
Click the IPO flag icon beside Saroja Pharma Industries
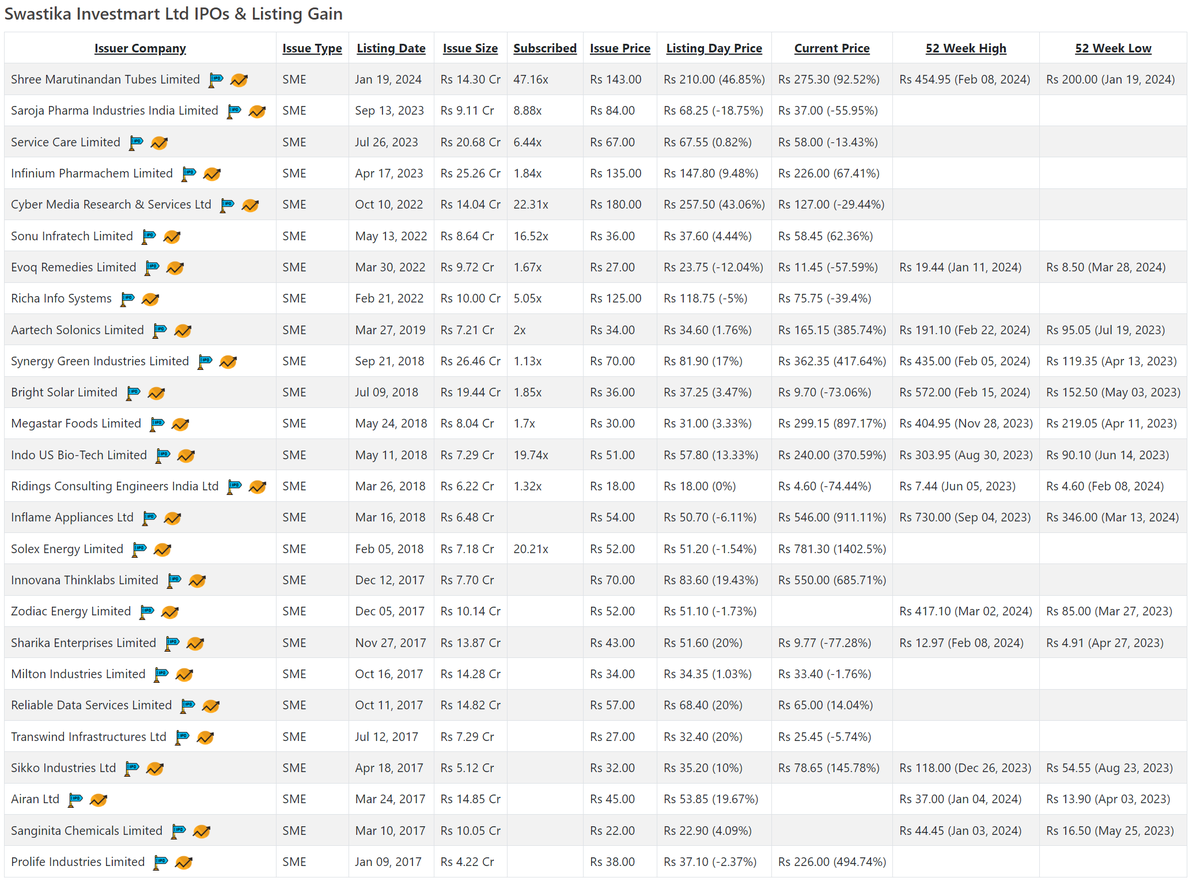[235, 111]
